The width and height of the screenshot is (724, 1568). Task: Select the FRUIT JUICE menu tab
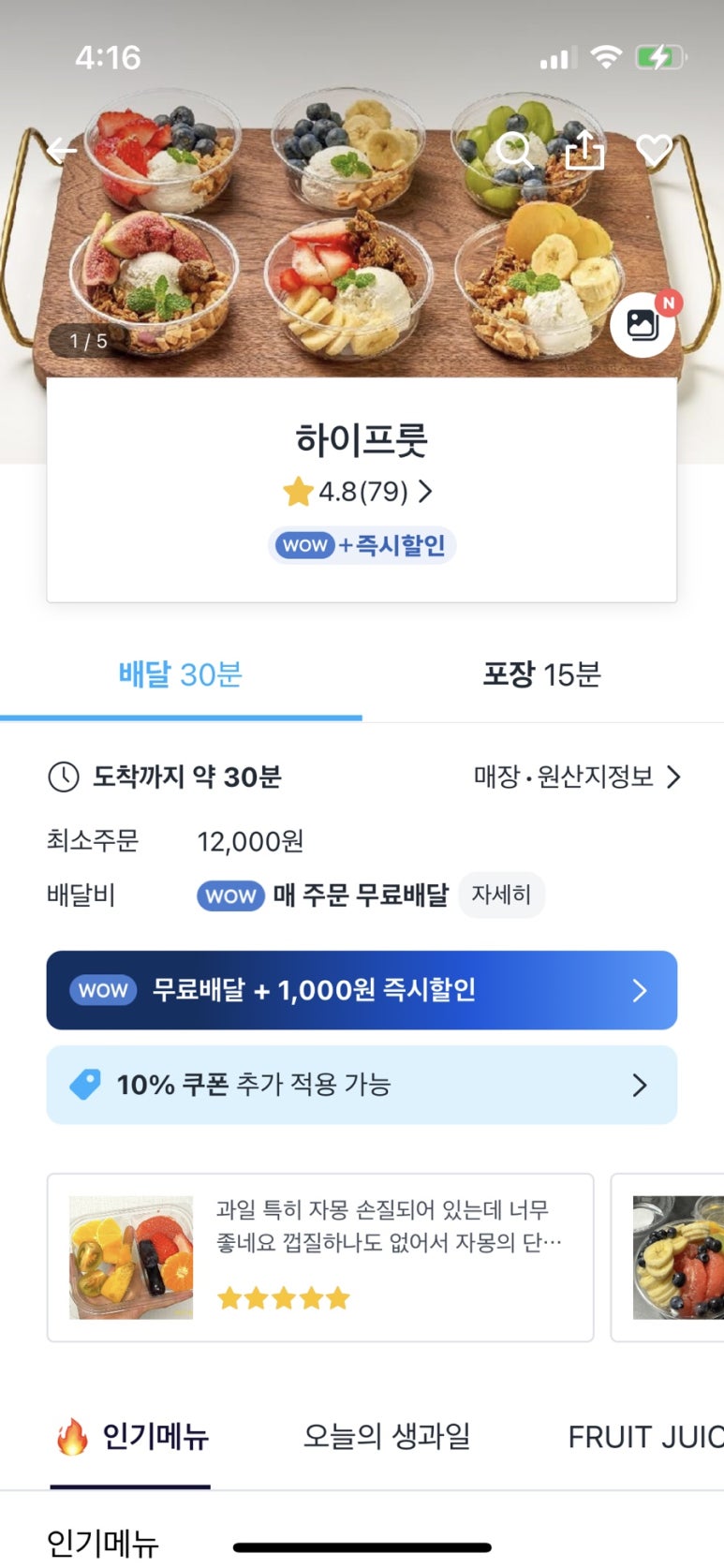[645, 1436]
